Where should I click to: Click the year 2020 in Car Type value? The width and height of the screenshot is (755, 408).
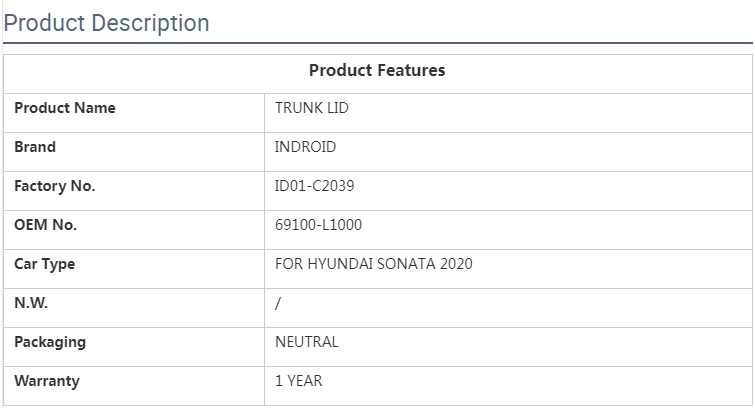pyautogui.click(x=455, y=264)
